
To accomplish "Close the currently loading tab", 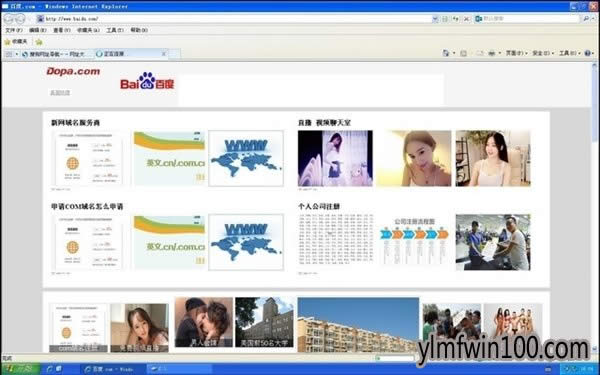I will [164, 54].
